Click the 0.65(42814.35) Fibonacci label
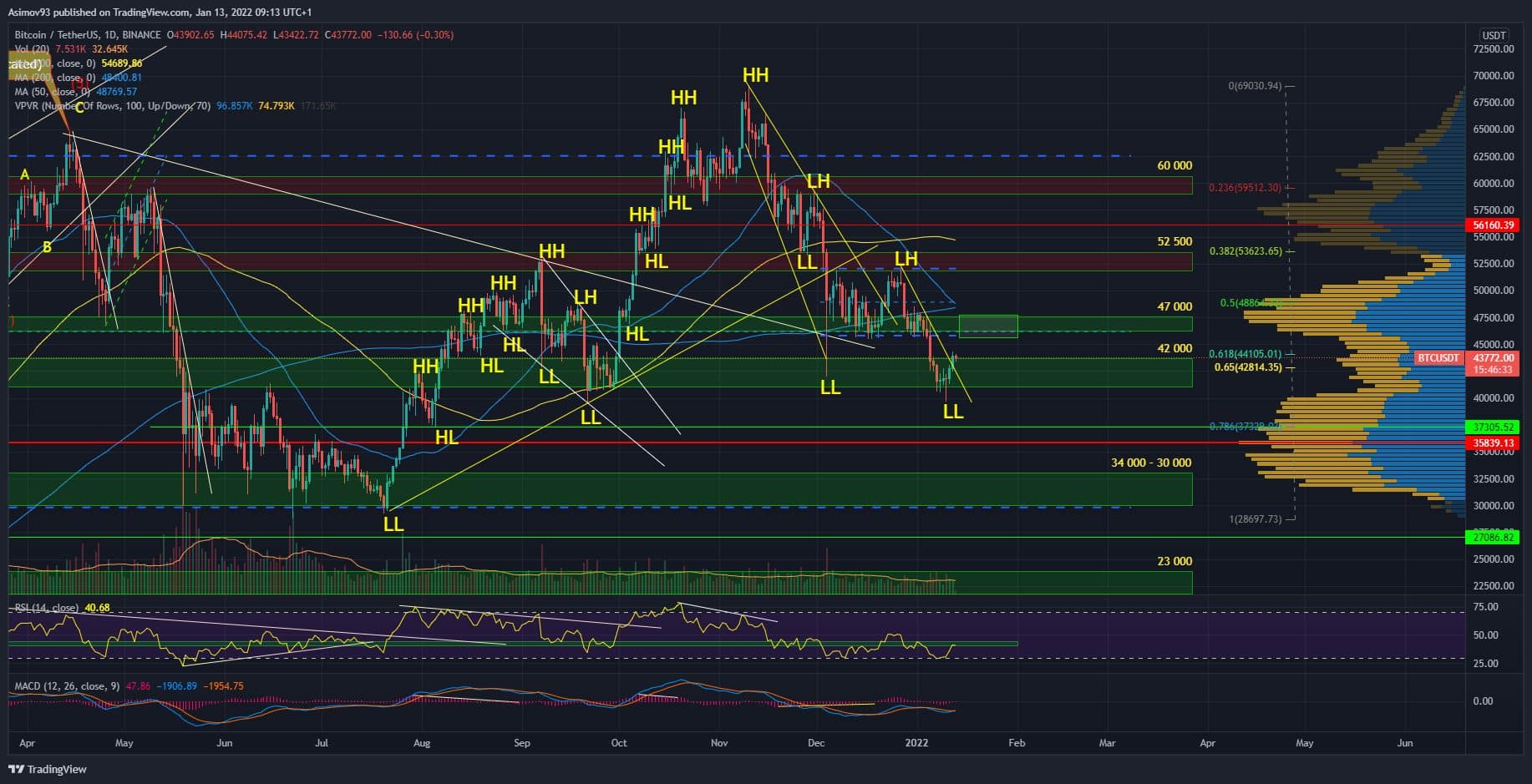This screenshot has width=1532, height=784. click(1248, 367)
